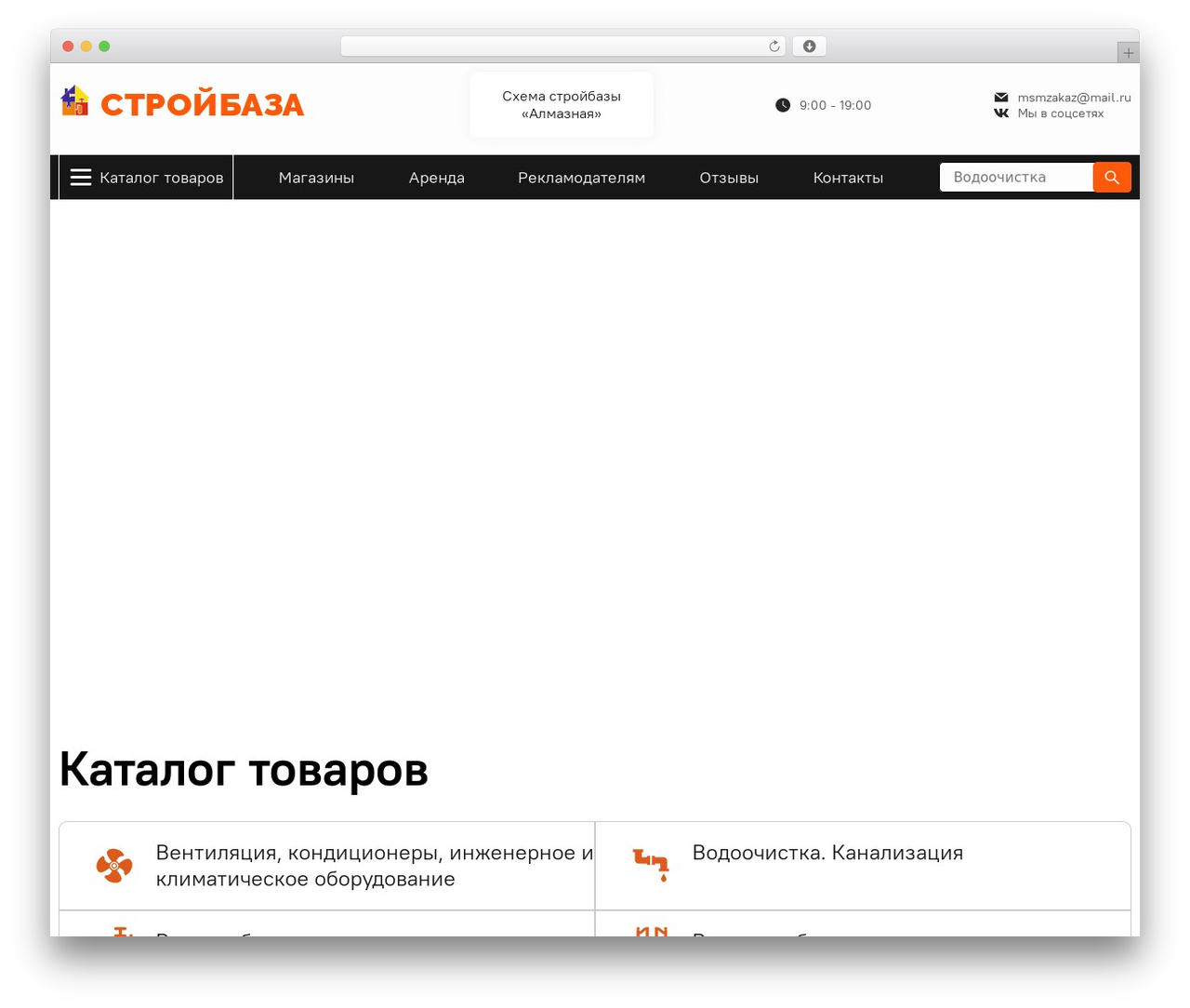Open the Магазины menu item
Image resolution: width=1190 pixels, height=1008 pixels.
click(x=316, y=178)
